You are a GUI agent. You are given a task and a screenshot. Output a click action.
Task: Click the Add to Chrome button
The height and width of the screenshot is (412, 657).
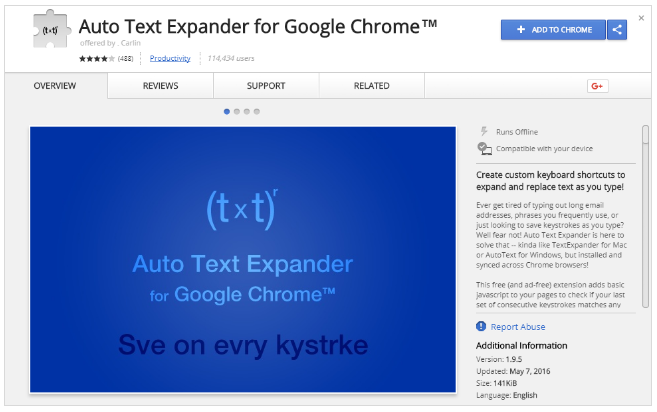pyautogui.click(x=553, y=30)
